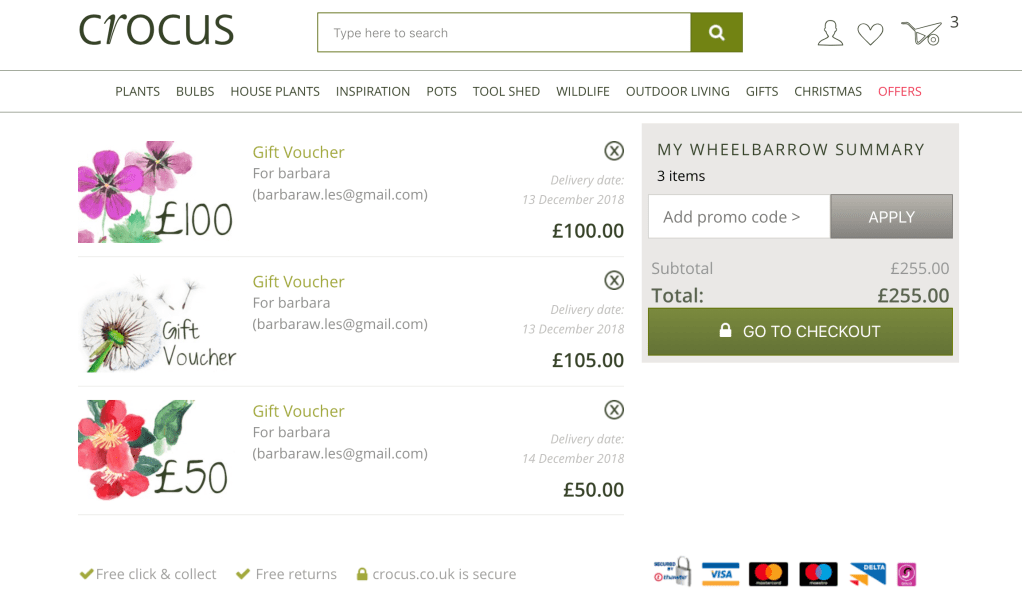Screen dimensions: 1022x611
Task: Select the Christmas menu item
Action: tap(828, 91)
